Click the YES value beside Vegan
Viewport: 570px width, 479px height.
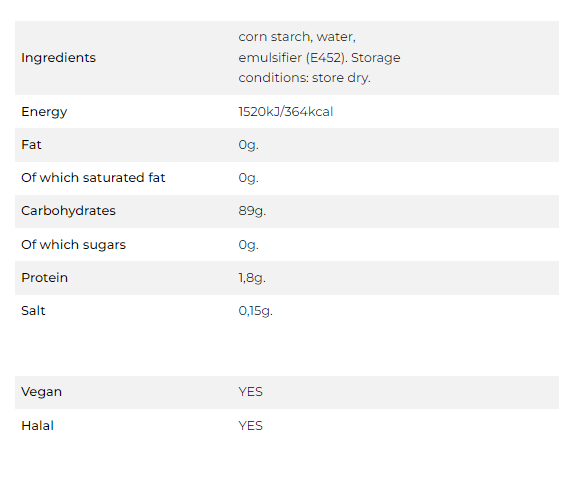point(250,392)
